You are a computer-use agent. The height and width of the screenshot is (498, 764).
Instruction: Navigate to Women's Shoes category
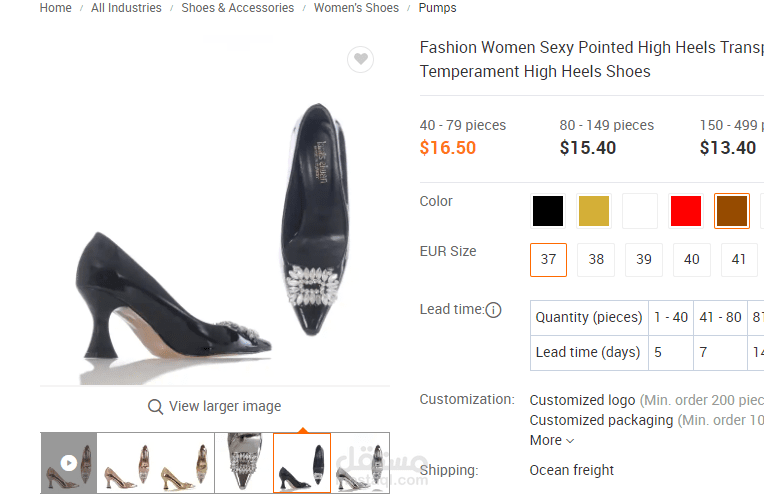tap(356, 8)
